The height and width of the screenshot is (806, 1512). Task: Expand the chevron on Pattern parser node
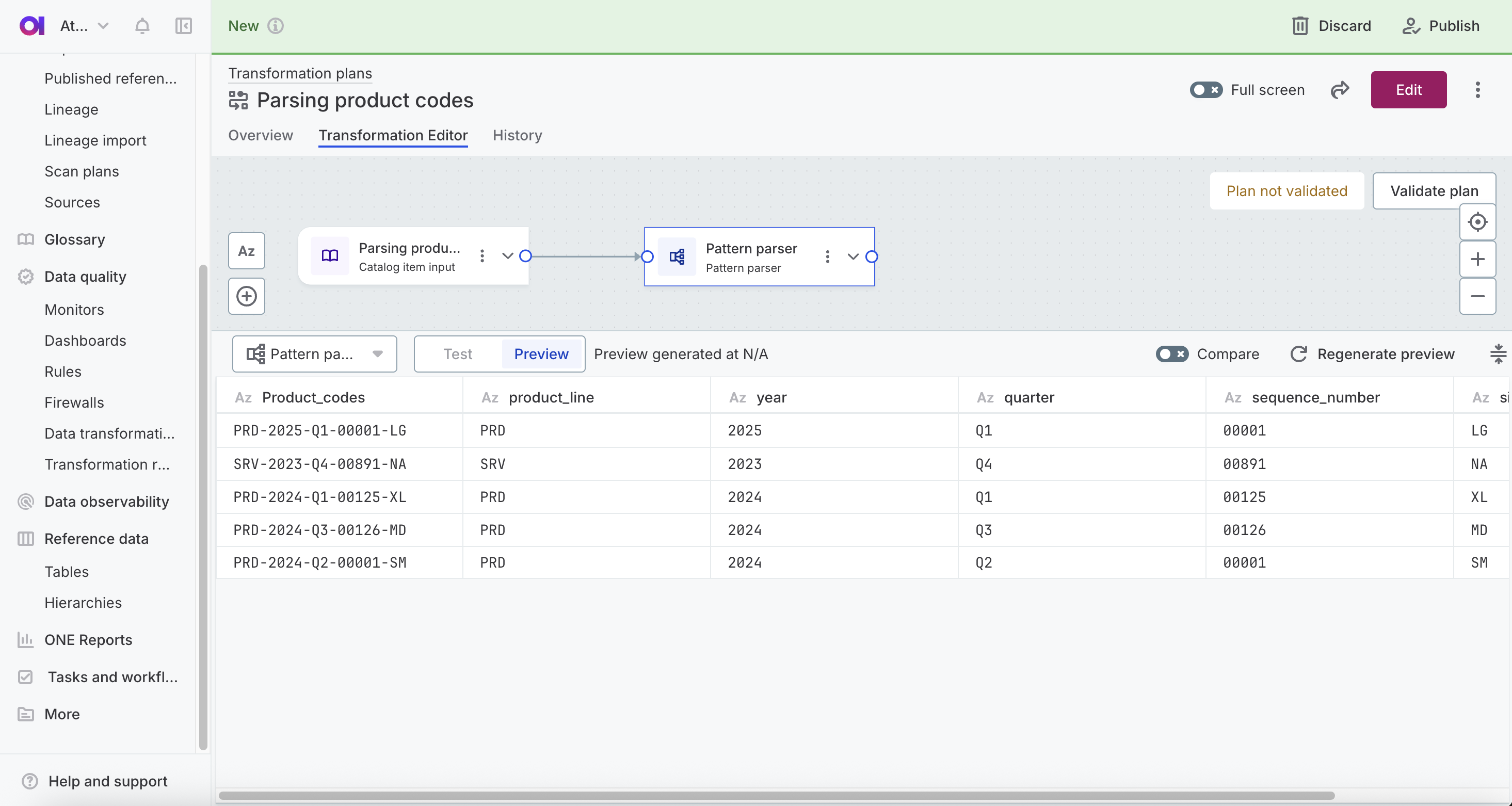tap(852, 256)
